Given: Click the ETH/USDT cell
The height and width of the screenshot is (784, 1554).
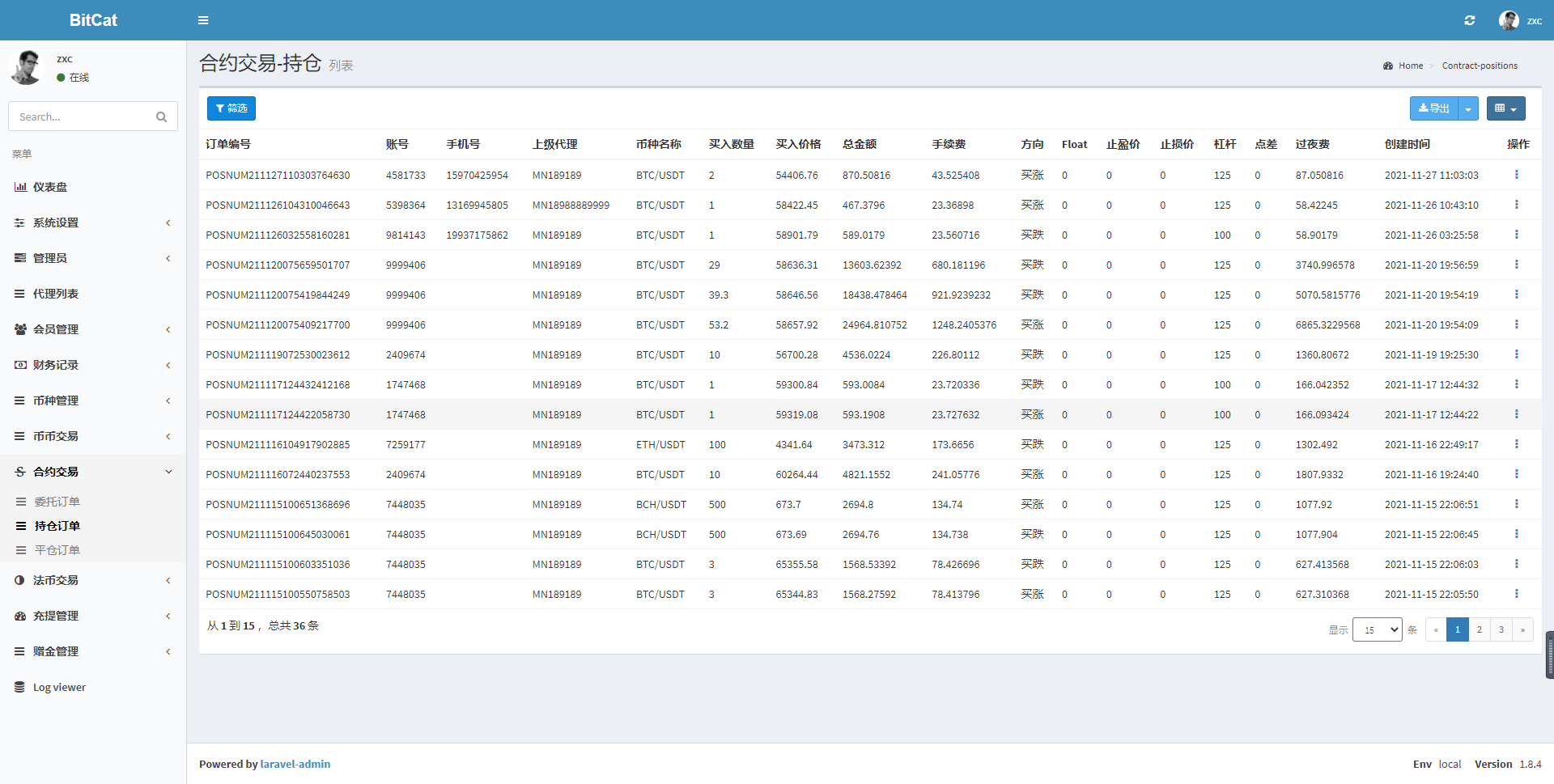Looking at the screenshot, I should click(x=660, y=445).
